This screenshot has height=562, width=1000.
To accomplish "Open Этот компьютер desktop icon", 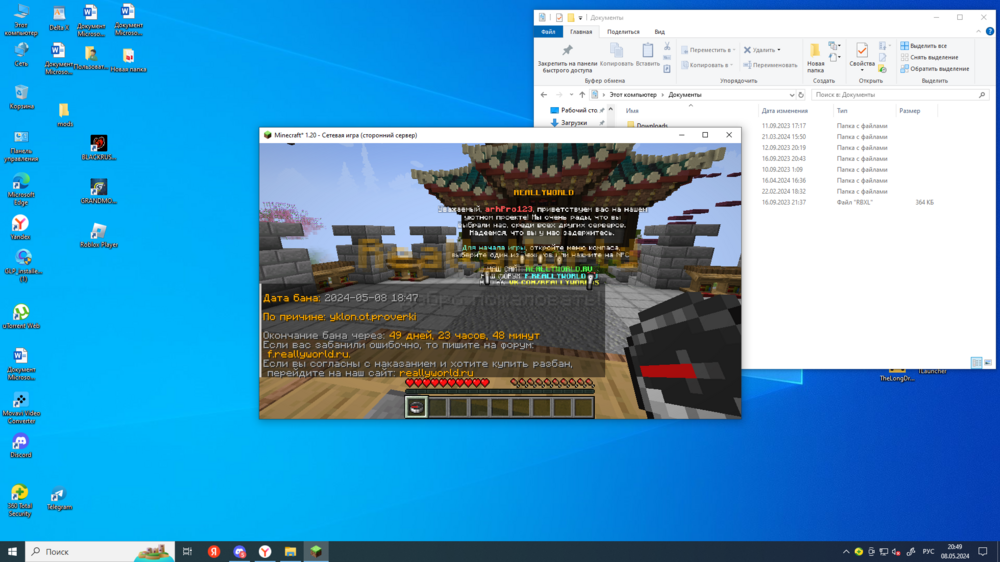I will [21, 20].
